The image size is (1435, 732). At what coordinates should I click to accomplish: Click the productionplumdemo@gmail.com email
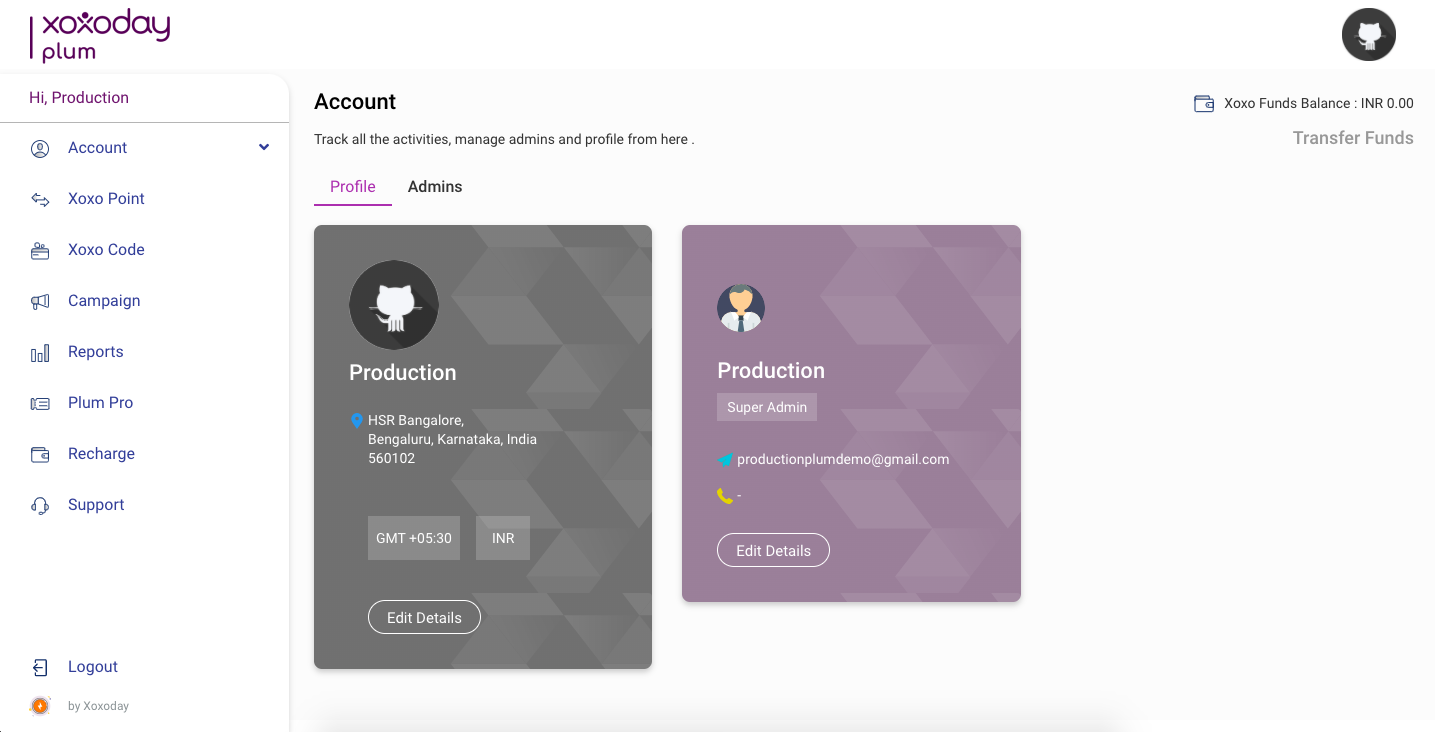843,460
